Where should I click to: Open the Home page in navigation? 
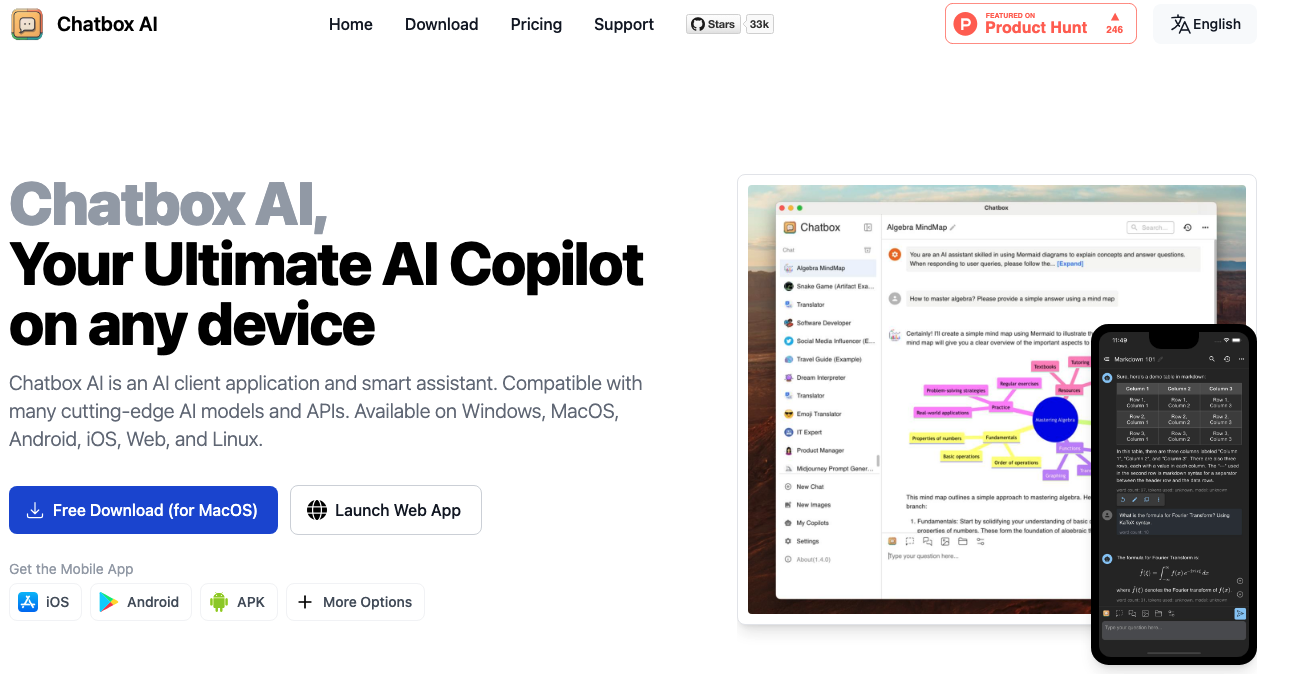351,24
